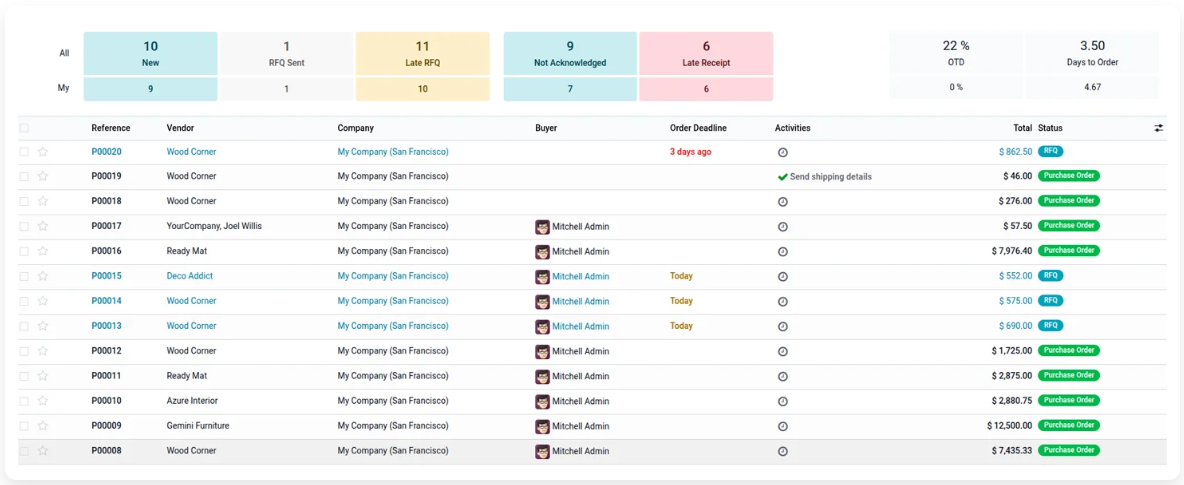Open the activity clock for P00013
The width and height of the screenshot is (1184, 485).
[782, 326]
